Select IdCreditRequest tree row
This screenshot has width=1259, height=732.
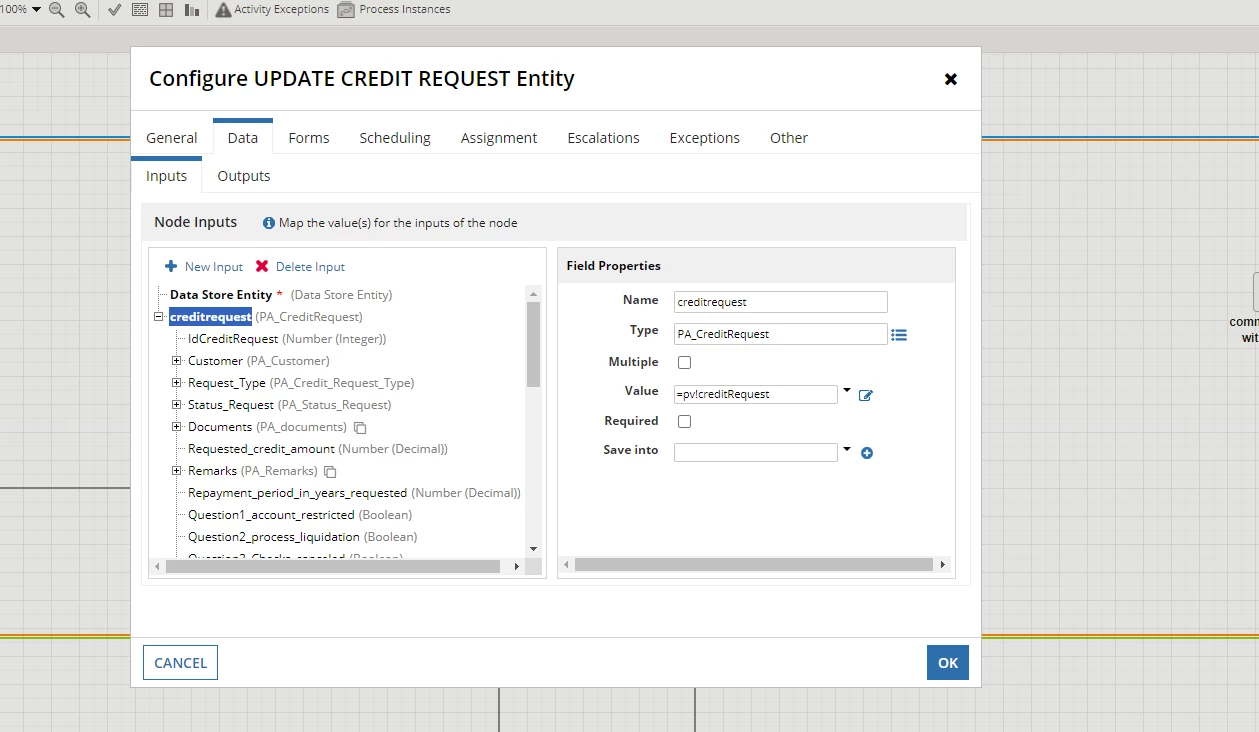(287, 339)
